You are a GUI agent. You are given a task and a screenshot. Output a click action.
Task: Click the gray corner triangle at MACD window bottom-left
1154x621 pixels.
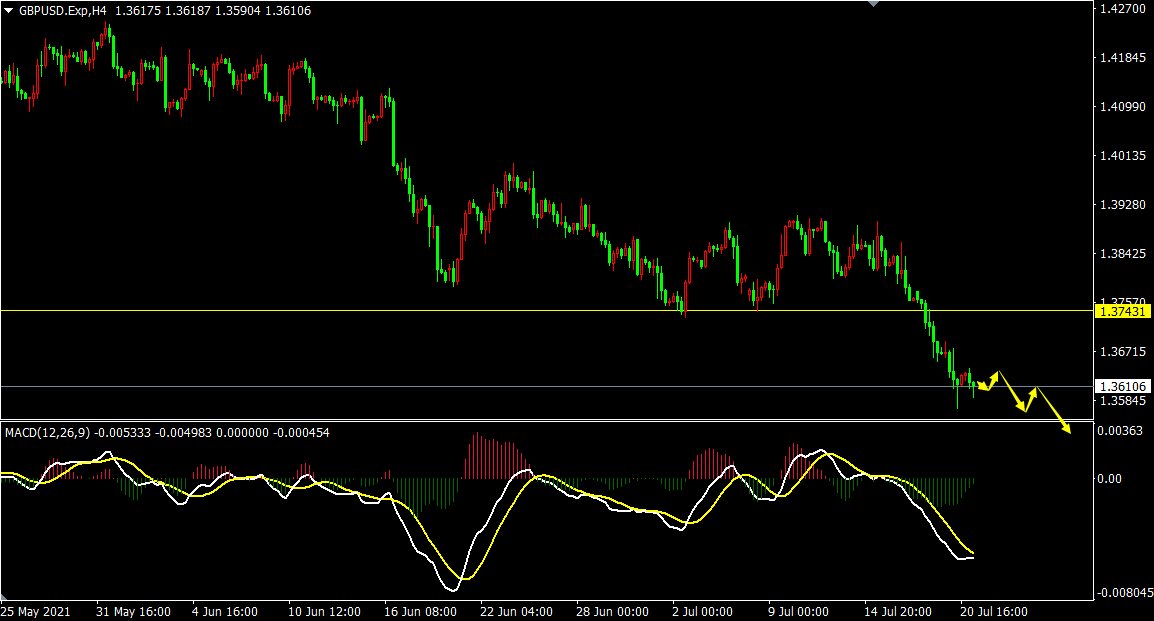click(3, 597)
